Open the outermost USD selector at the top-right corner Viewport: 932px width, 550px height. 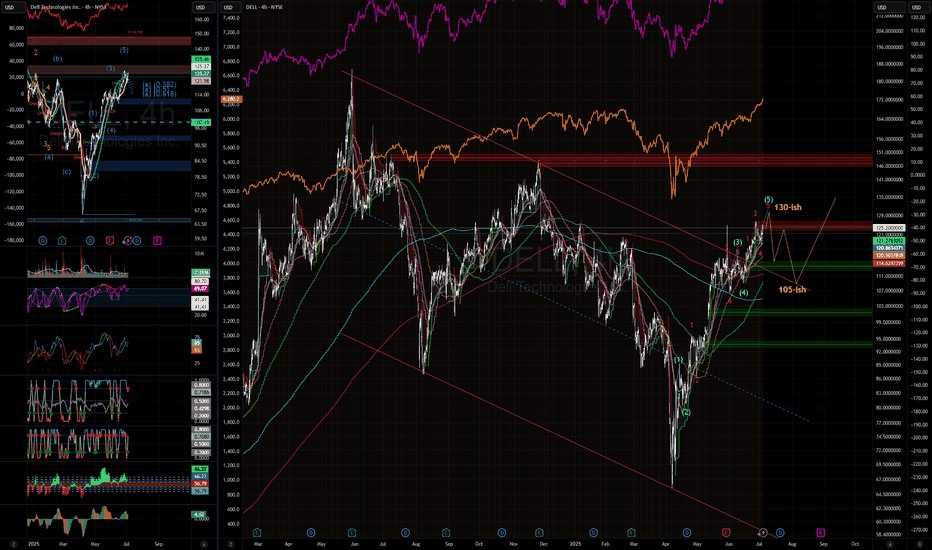pos(919,7)
